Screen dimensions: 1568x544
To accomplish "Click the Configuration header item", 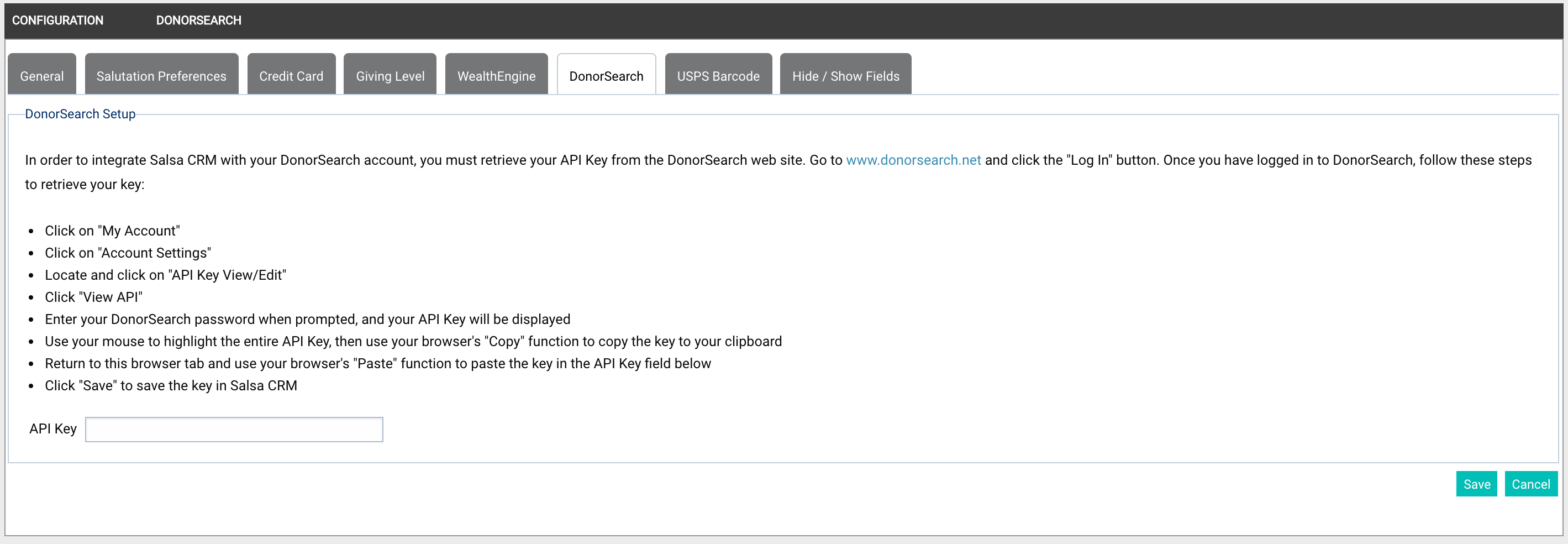I will [x=58, y=20].
